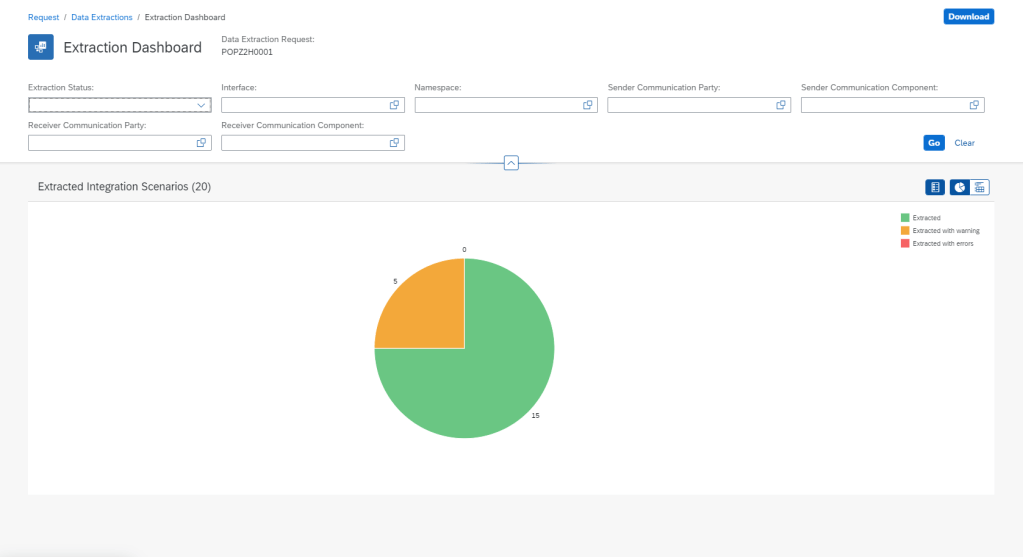Switch to pie chart view

pos(959,187)
